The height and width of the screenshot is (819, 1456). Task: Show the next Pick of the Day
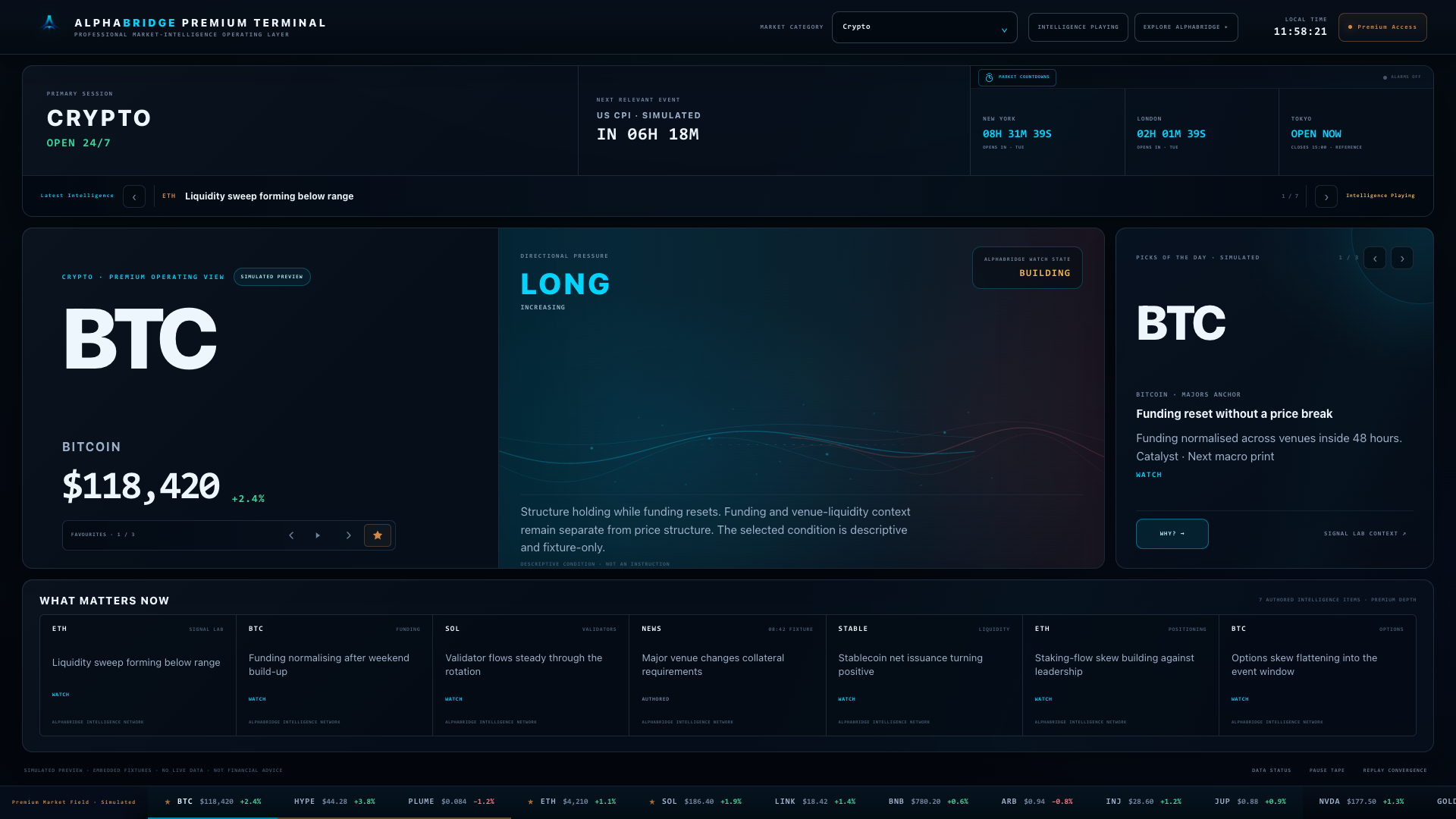coord(1402,258)
